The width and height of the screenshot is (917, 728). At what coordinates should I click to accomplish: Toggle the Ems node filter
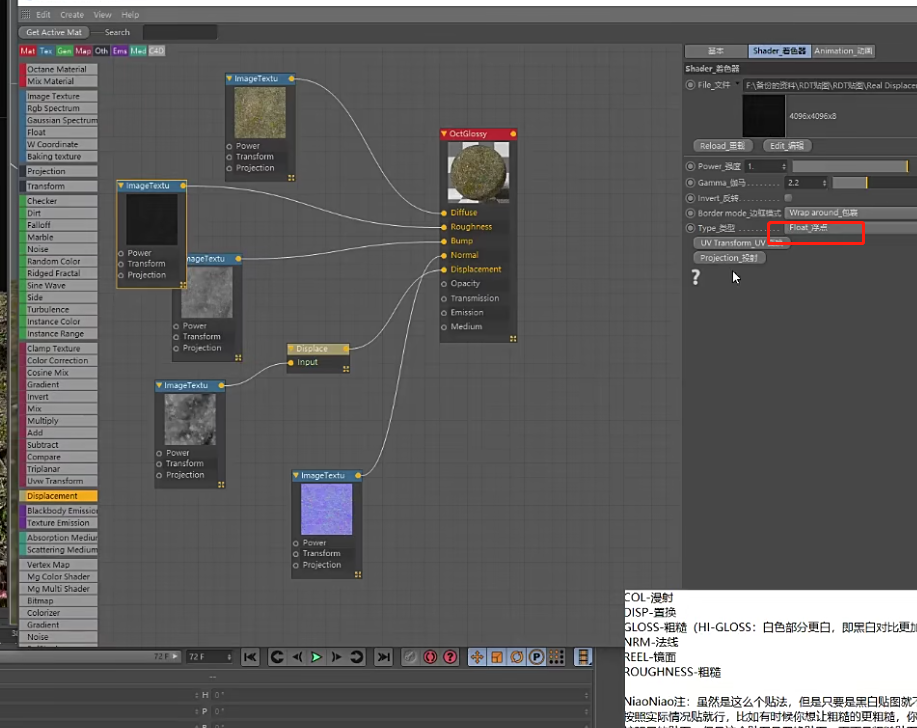[x=120, y=51]
